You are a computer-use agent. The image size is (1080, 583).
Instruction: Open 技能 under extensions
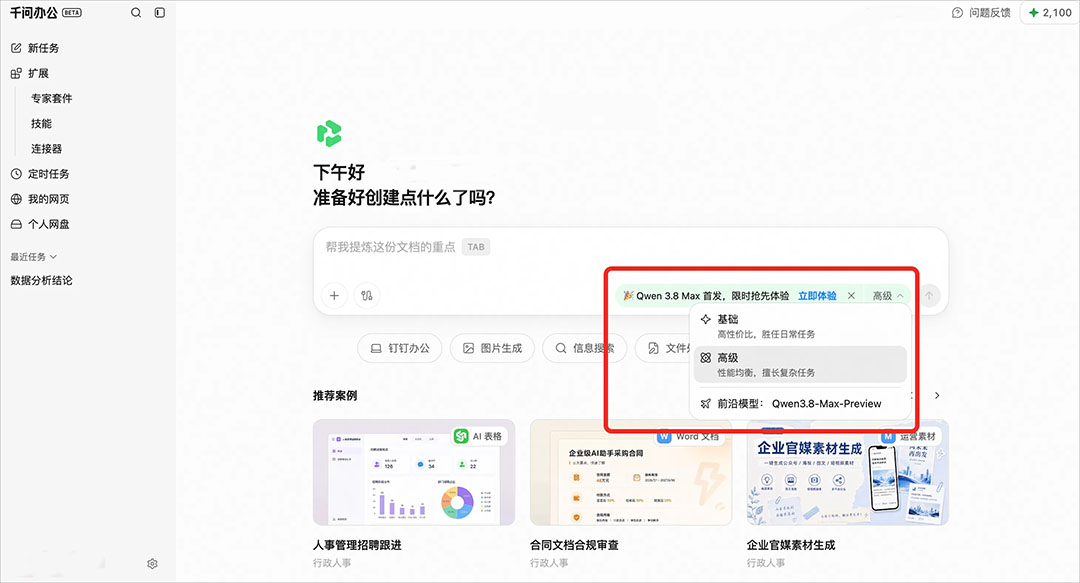(x=41, y=123)
